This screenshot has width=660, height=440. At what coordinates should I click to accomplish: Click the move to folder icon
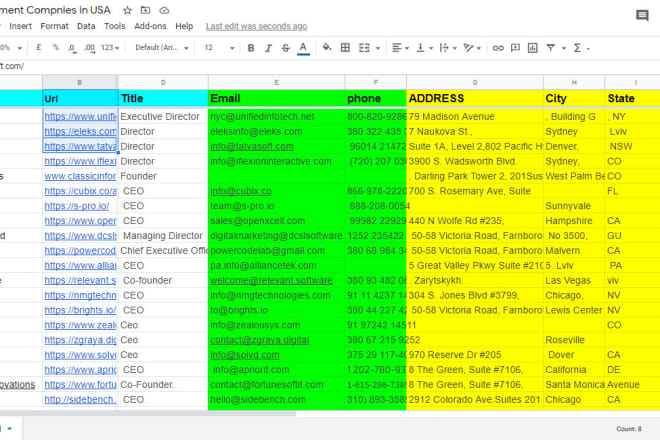tap(145, 10)
